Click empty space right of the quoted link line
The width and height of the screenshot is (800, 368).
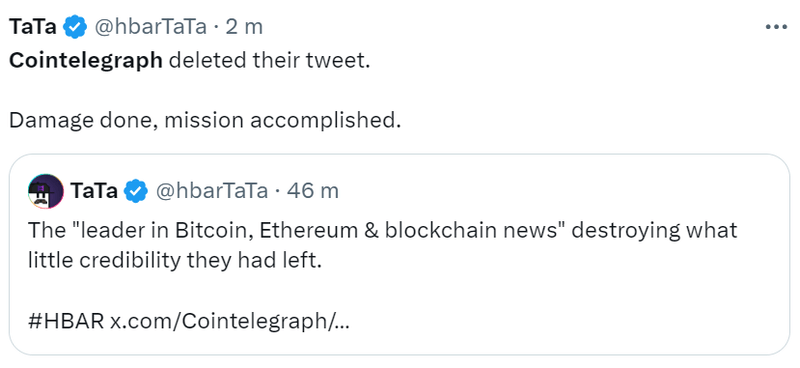point(561,323)
